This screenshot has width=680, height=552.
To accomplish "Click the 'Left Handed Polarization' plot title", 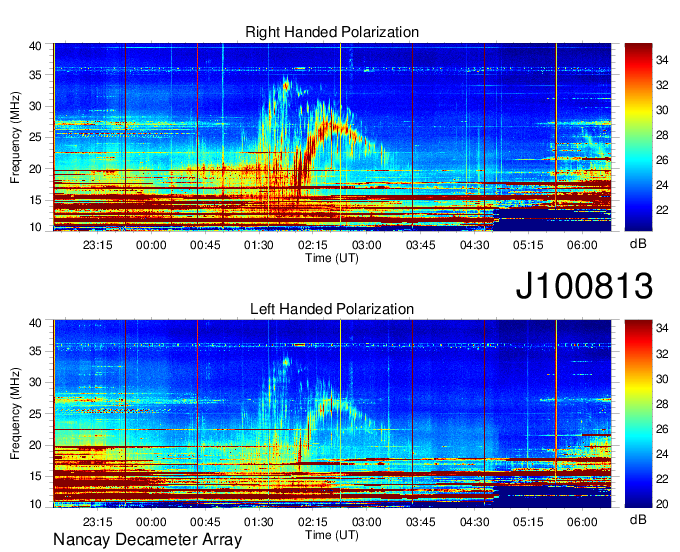I will [332, 309].
